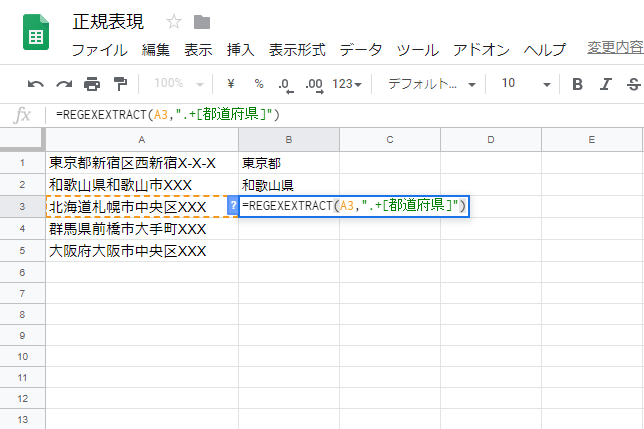Print the spreadsheet
Image resolution: width=644 pixels, height=429 pixels.
tap(92, 84)
